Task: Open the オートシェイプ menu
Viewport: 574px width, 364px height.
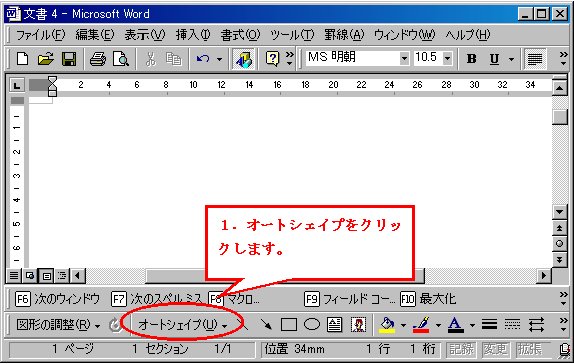Action: pyautogui.click(x=182, y=324)
